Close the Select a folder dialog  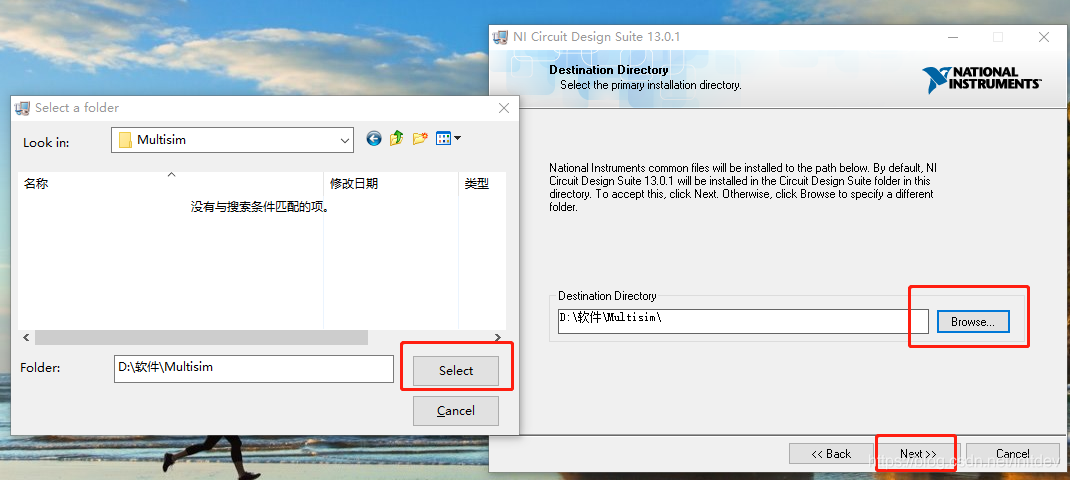[x=504, y=108]
